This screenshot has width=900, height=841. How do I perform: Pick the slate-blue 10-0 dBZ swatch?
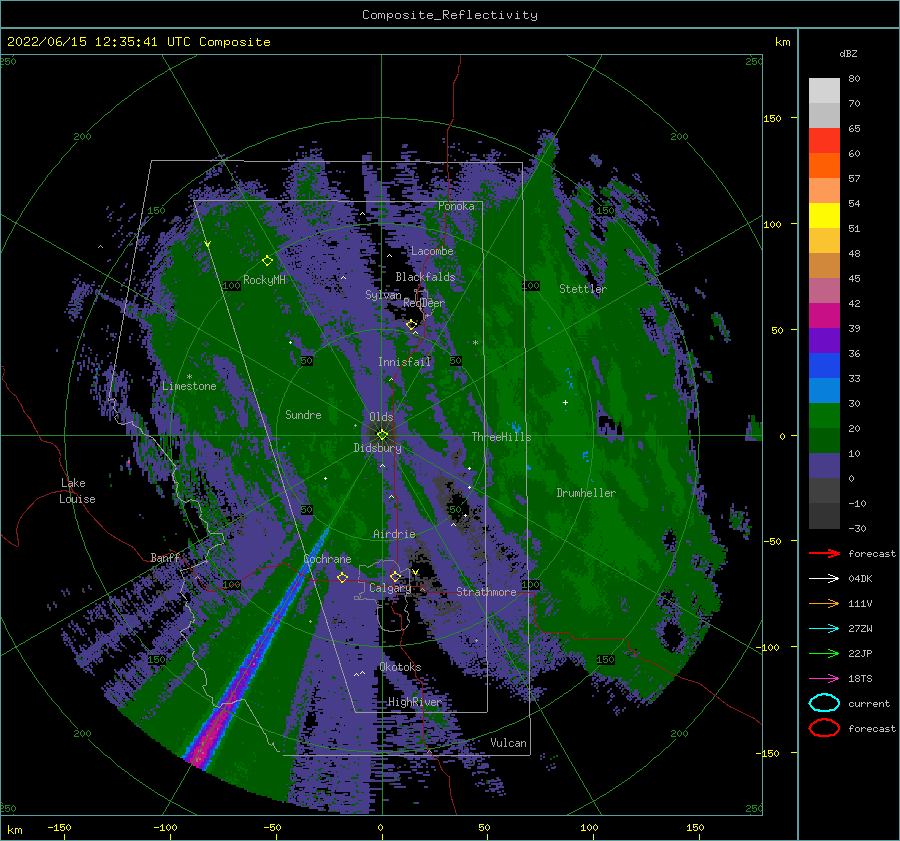click(x=824, y=466)
